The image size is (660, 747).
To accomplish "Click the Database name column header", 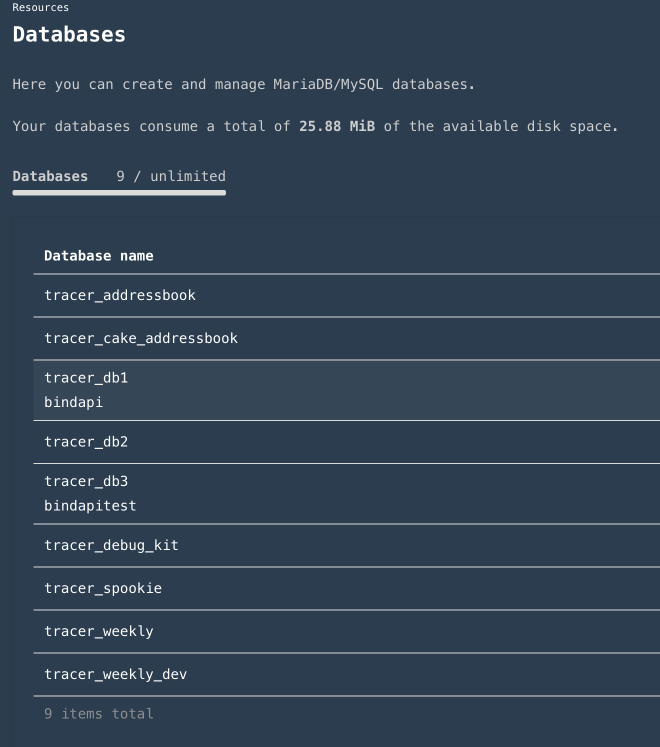I will click(x=99, y=256).
